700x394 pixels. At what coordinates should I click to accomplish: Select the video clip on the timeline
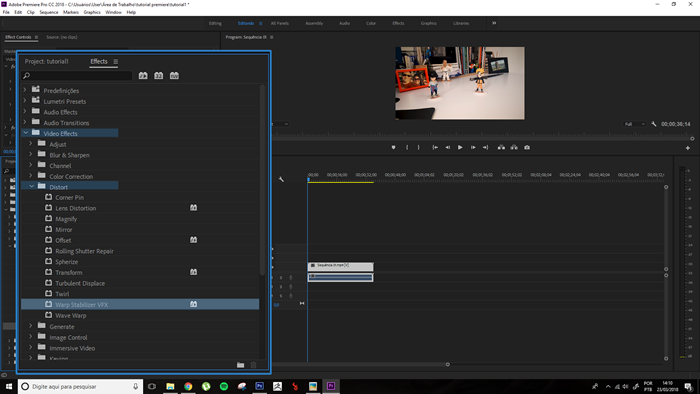[341, 266]
